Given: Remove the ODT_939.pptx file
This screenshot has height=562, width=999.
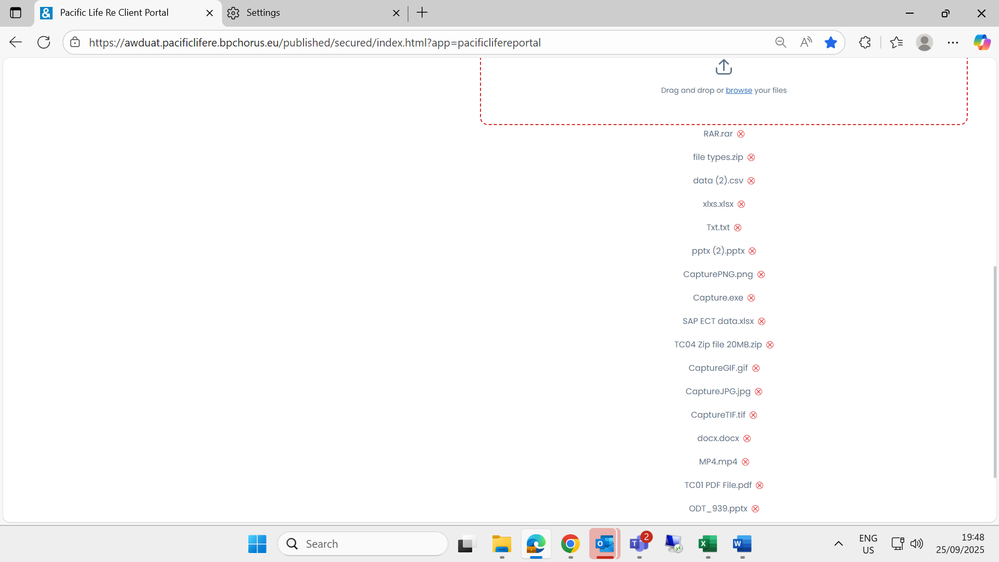Looking at the screenshot, I should [x=756, y=509].
